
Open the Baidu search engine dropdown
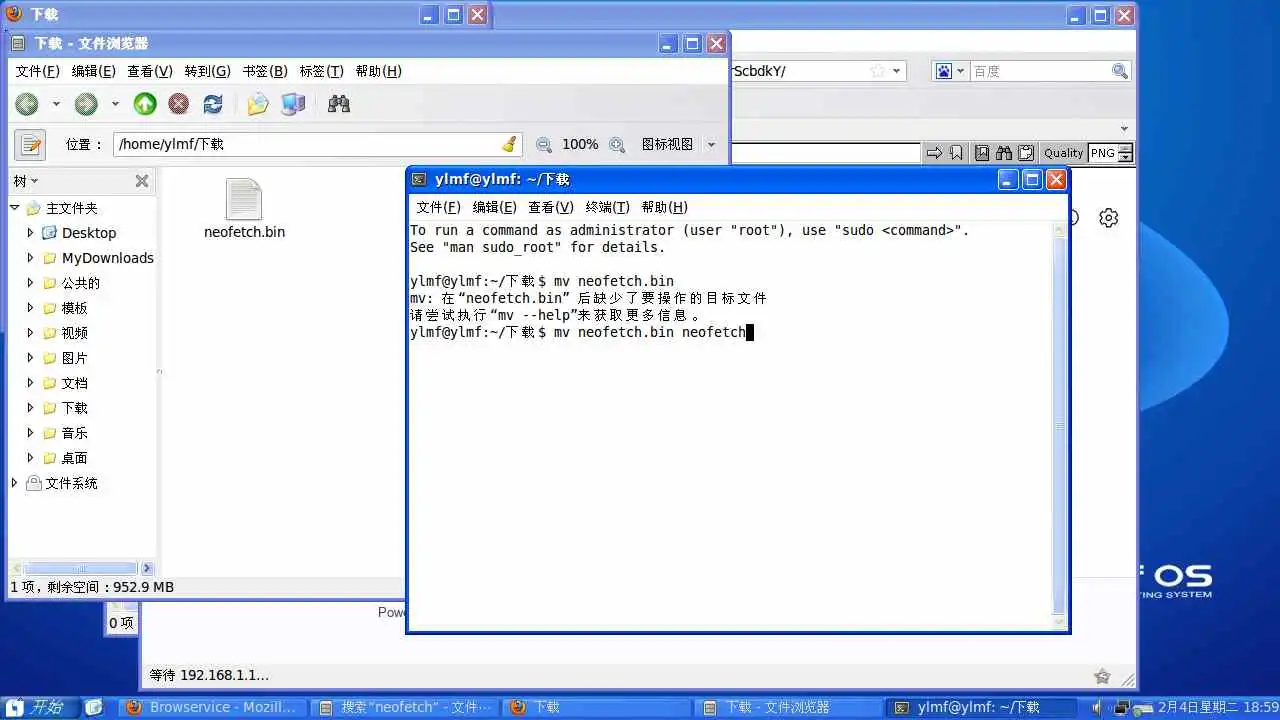coord(951,71)
